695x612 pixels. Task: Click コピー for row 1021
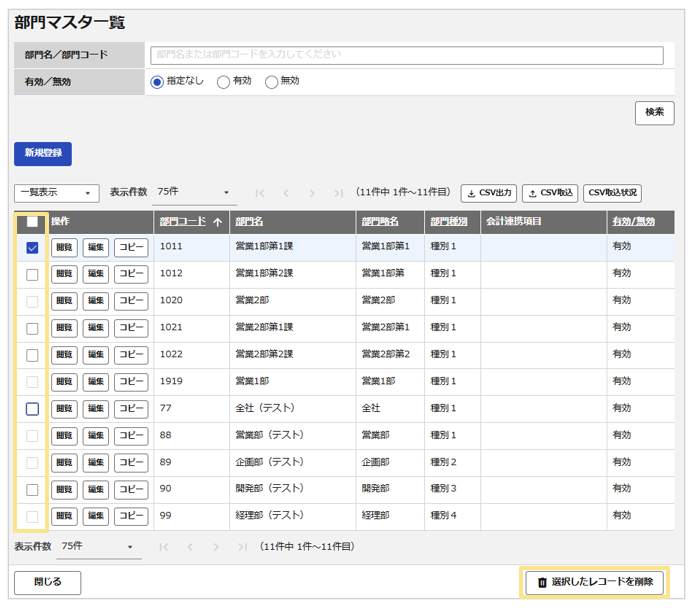pyautogui.click(x=131, y=329)
